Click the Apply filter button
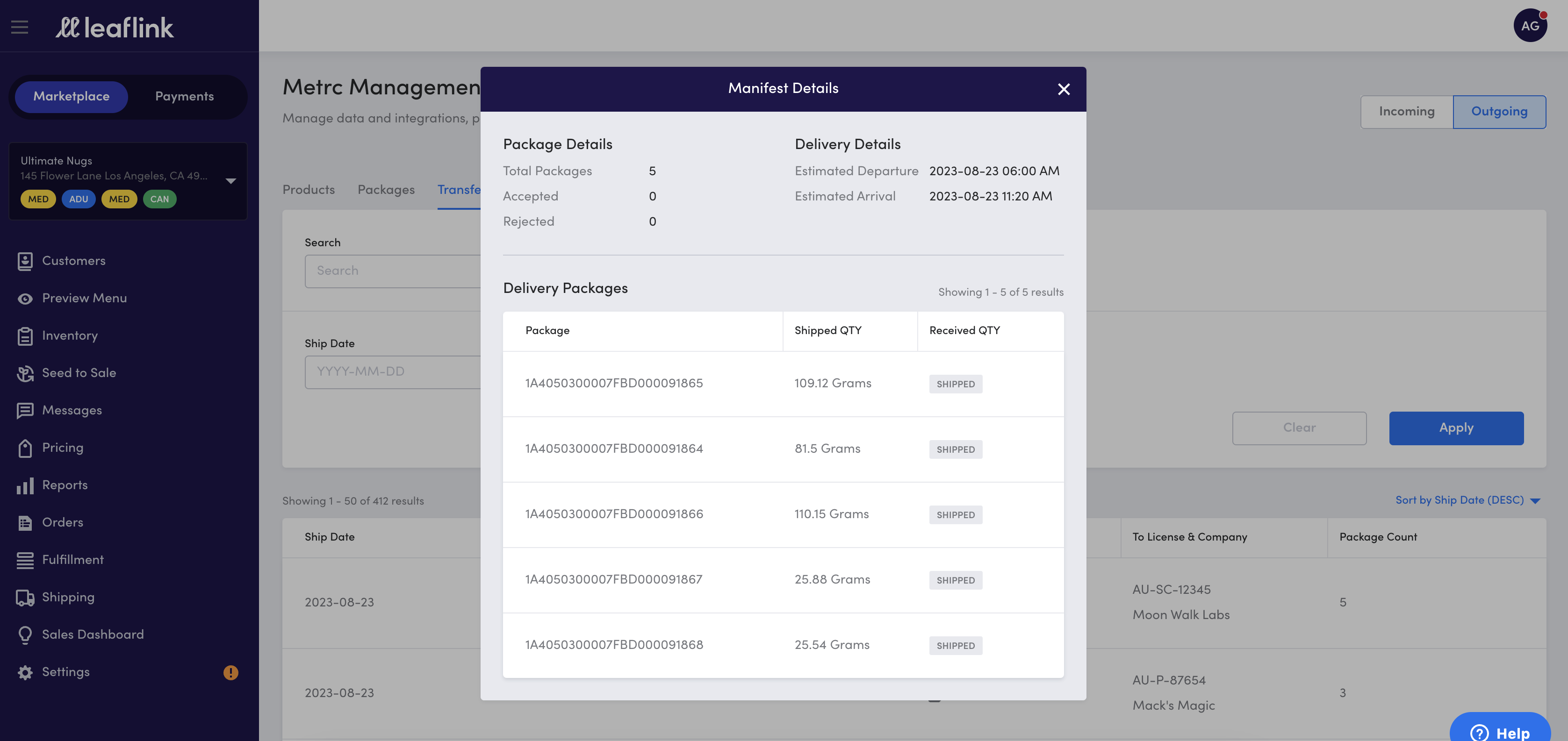Viewport: 1568px width, 741px height. coord(1456,428)
